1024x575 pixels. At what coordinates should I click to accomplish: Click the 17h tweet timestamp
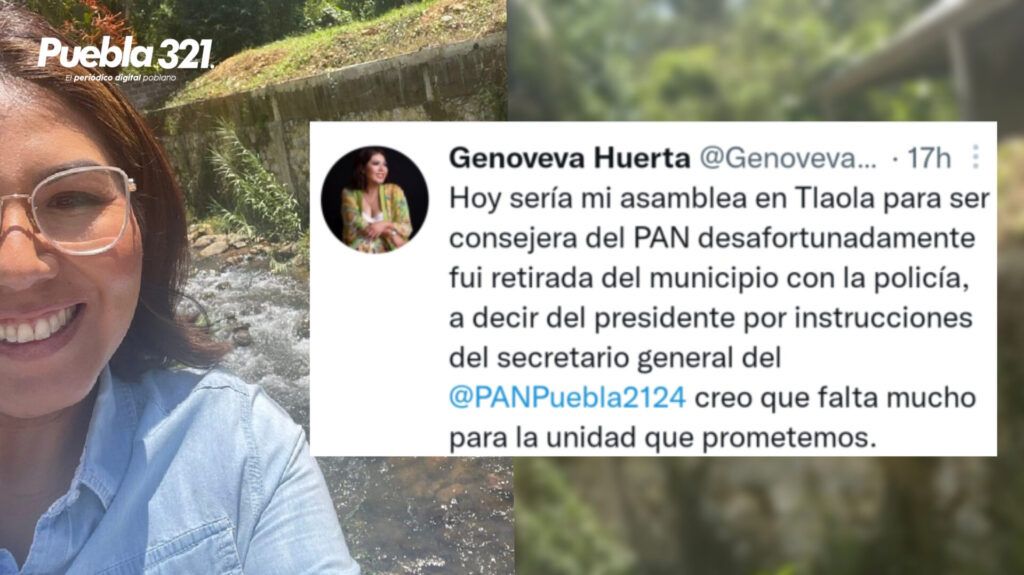click(929, 158)
